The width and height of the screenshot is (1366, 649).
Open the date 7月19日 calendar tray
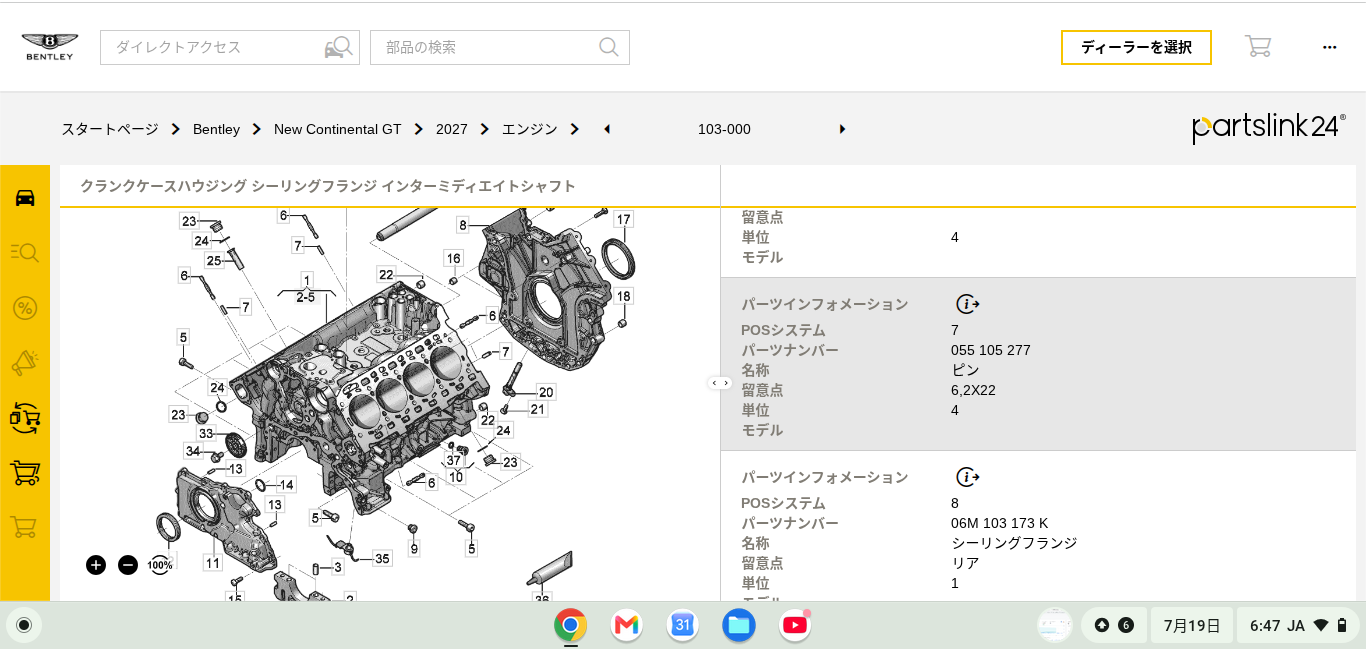coord(1192,626)
